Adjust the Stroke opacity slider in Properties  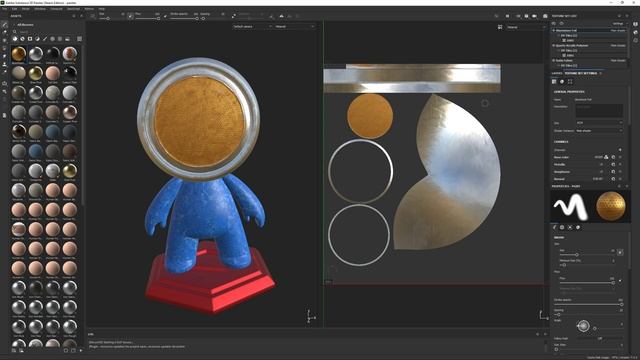[589, 304]
